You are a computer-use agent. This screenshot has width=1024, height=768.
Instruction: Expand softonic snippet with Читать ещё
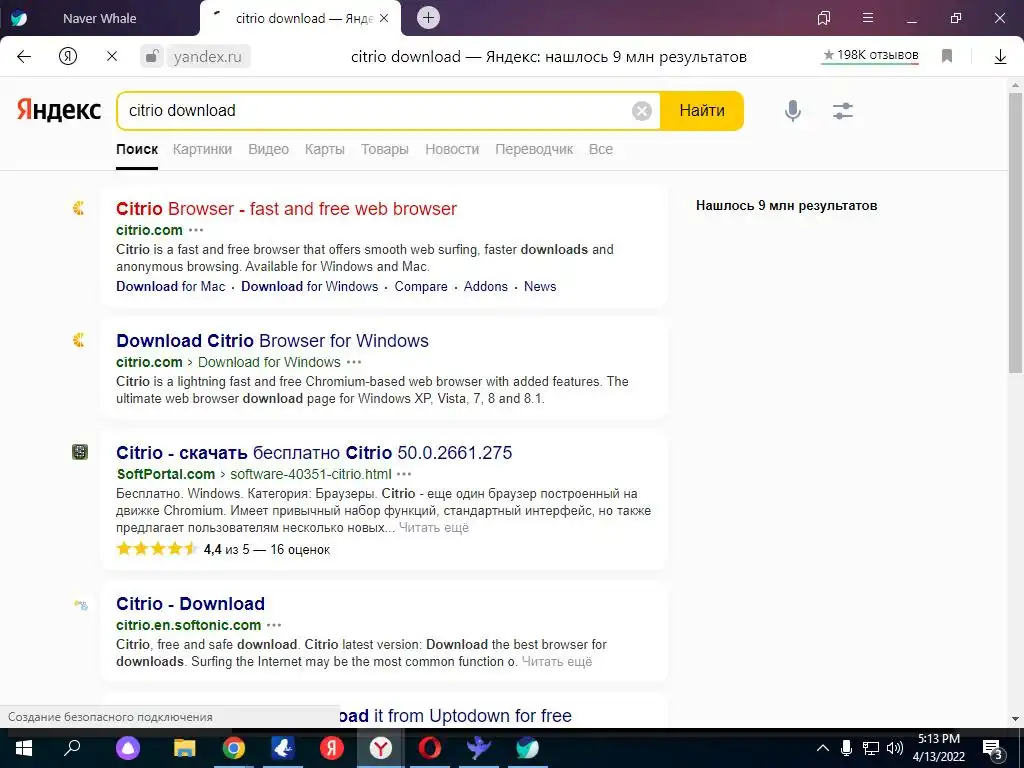[557, 662]
